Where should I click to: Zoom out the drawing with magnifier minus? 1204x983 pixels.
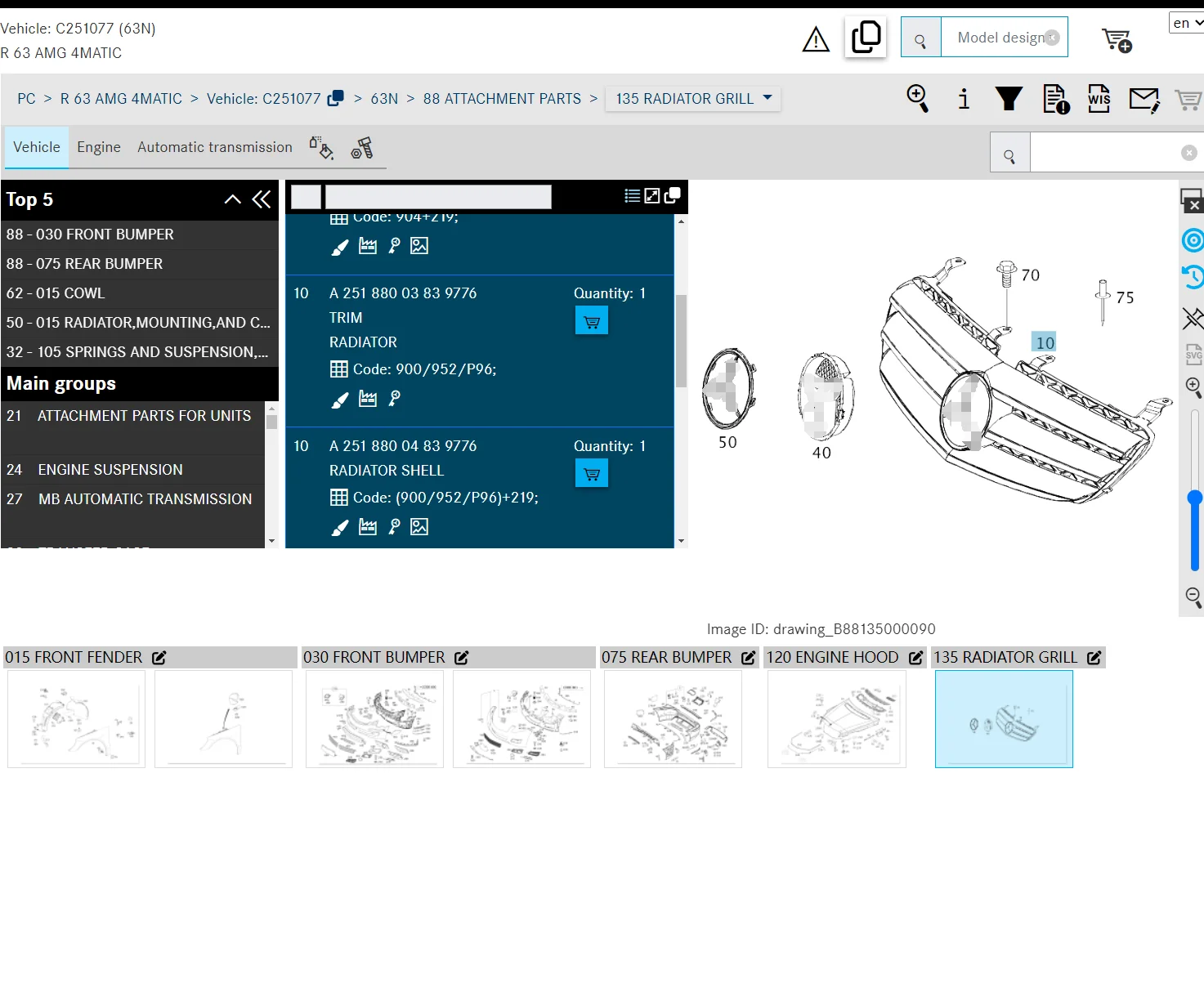tap(1193, 597)
